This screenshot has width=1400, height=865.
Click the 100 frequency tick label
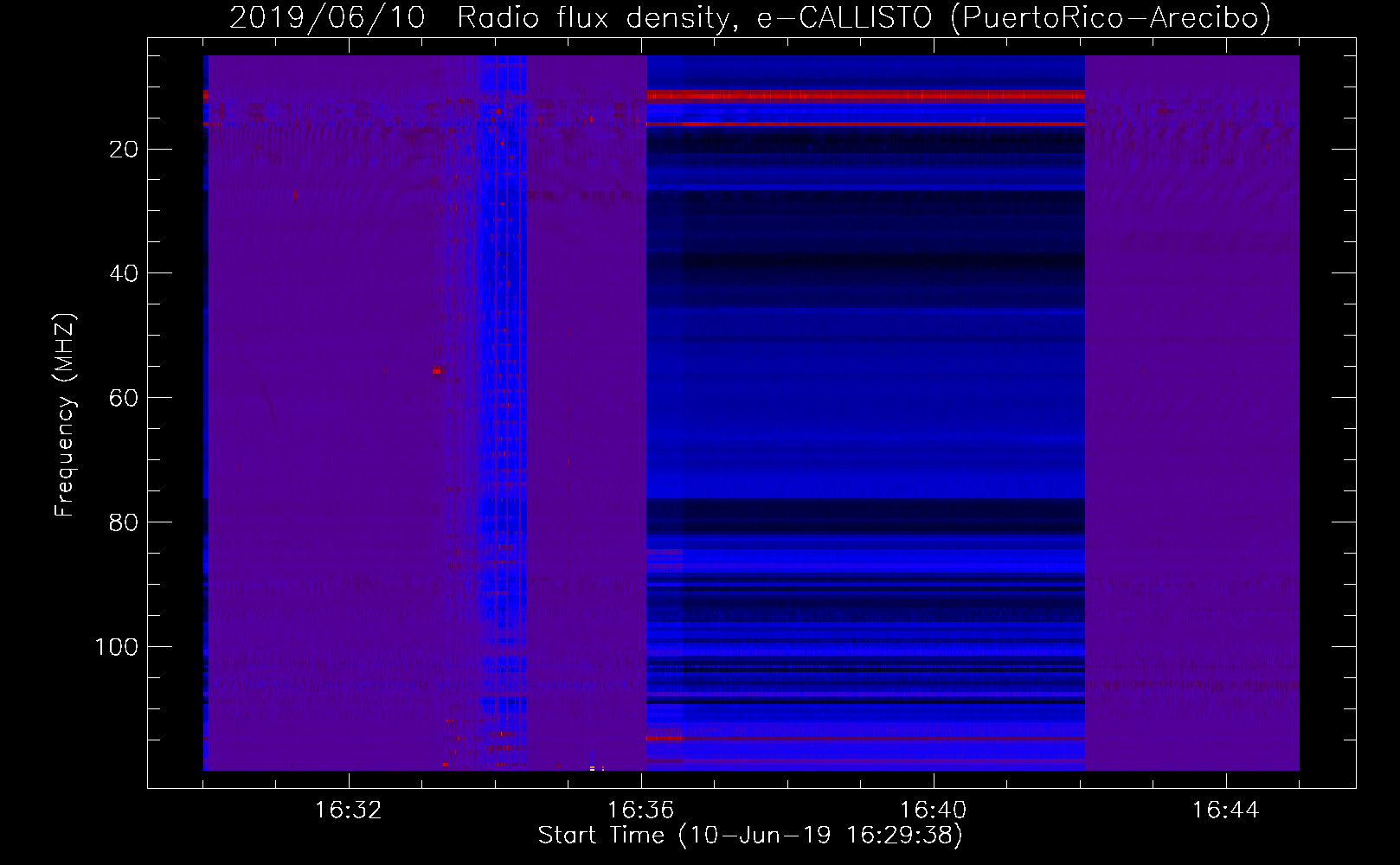click(x=116, y=647)
